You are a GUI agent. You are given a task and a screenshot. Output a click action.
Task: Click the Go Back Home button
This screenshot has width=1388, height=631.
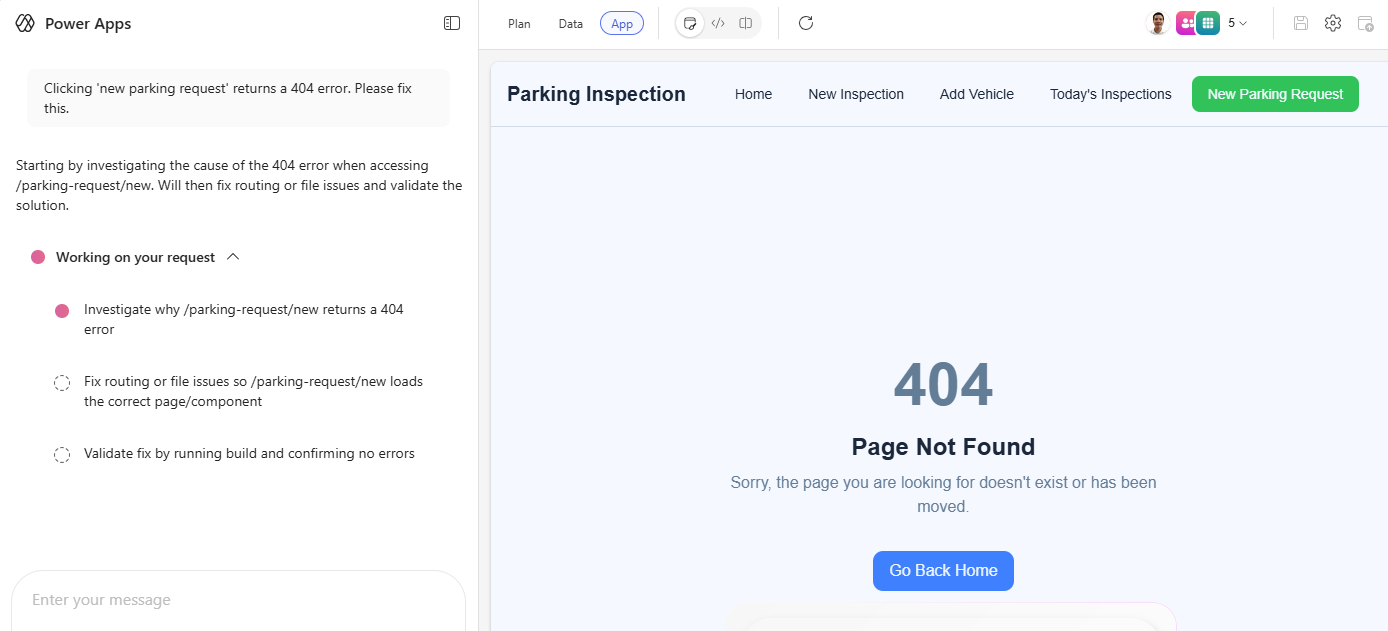[x=943, y=571]
